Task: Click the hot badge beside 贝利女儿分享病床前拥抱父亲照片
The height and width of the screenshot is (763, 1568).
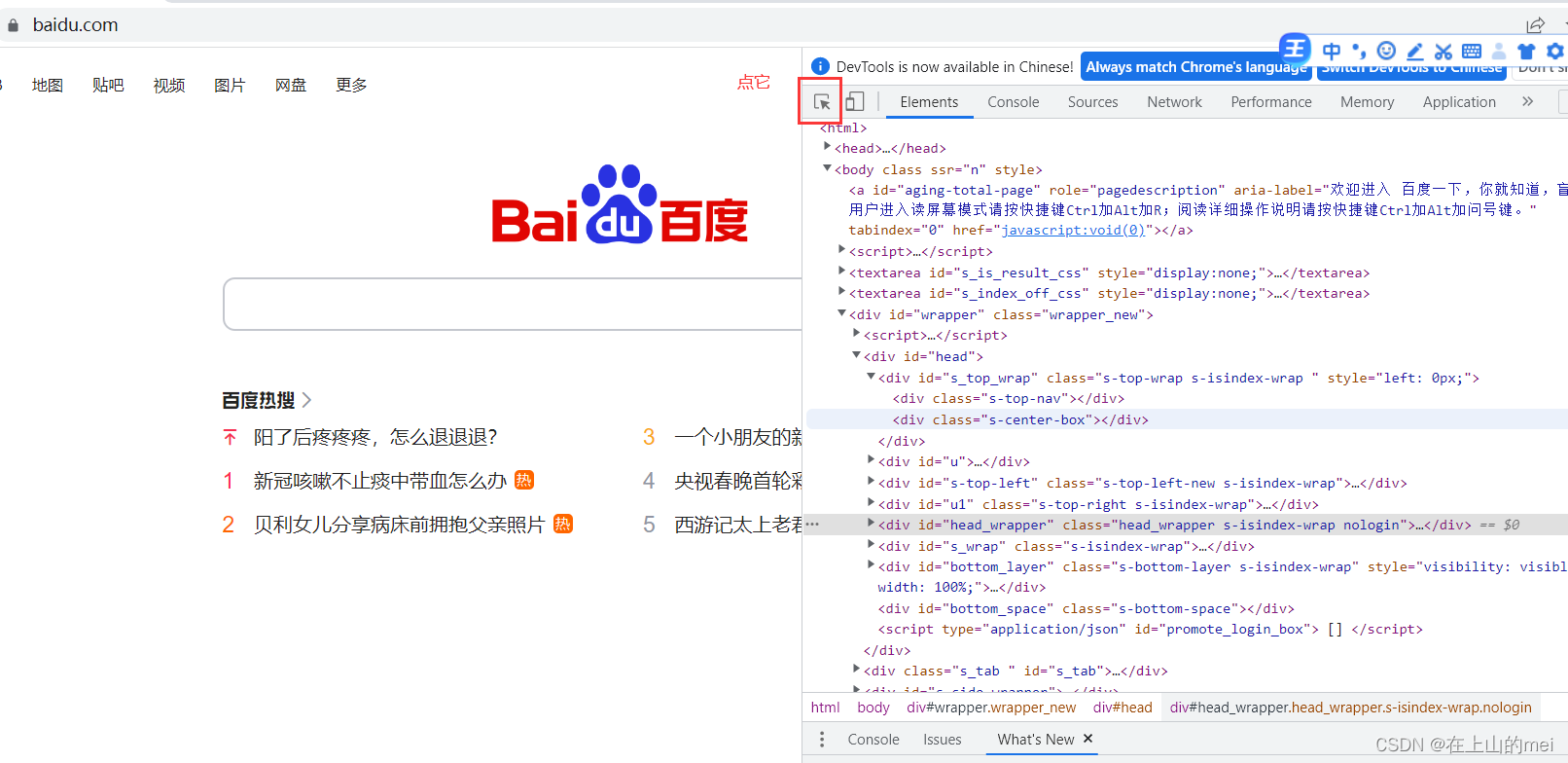Action: pyautogui.click(x=563, y=524)
